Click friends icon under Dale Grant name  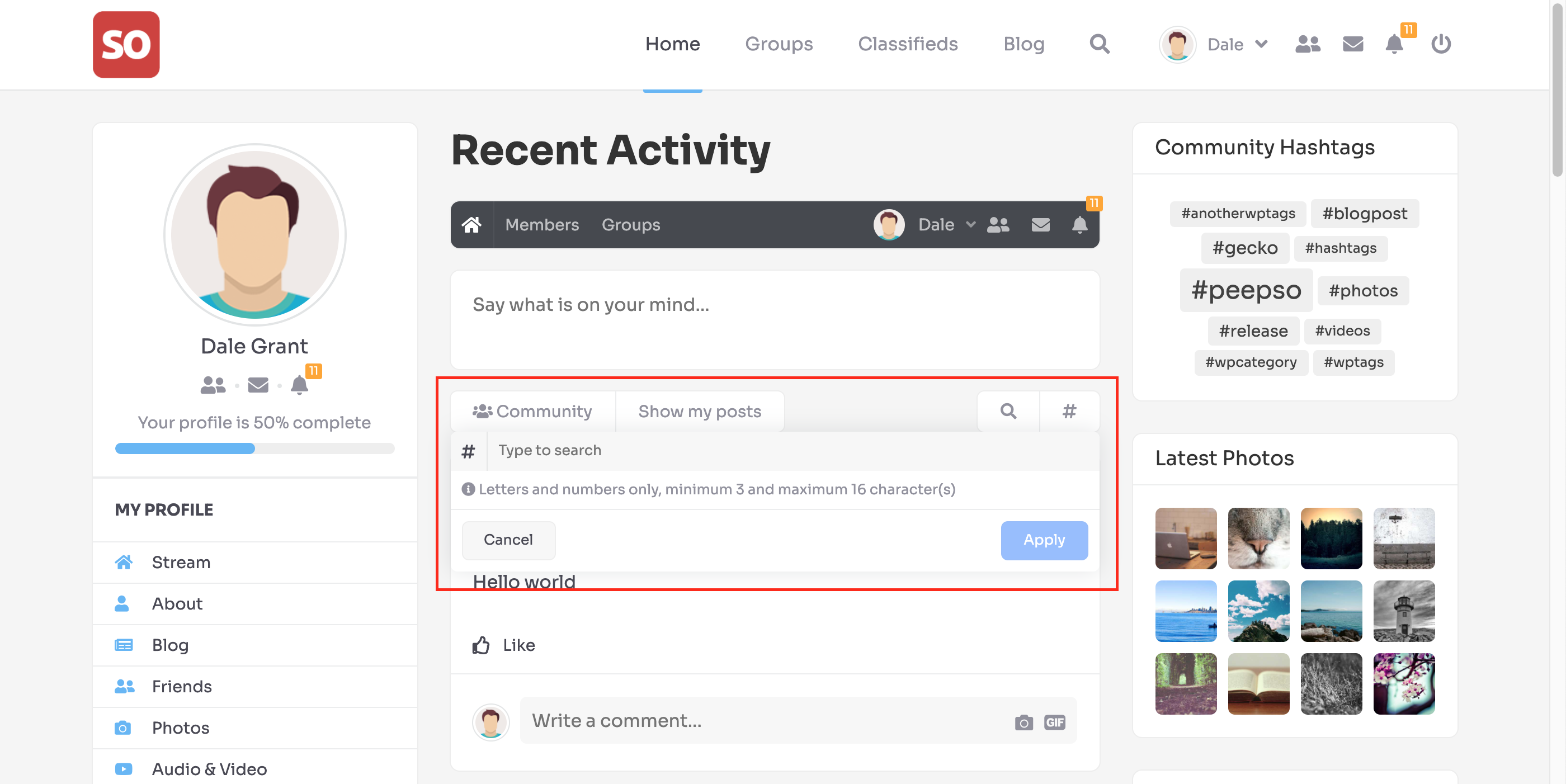(x=213, y=385)
